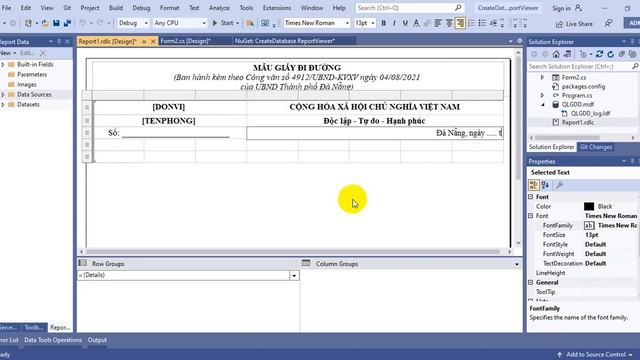Switch to Git Changes tab
This screenshot has height=360, width=640.
(x=596, y=147)
